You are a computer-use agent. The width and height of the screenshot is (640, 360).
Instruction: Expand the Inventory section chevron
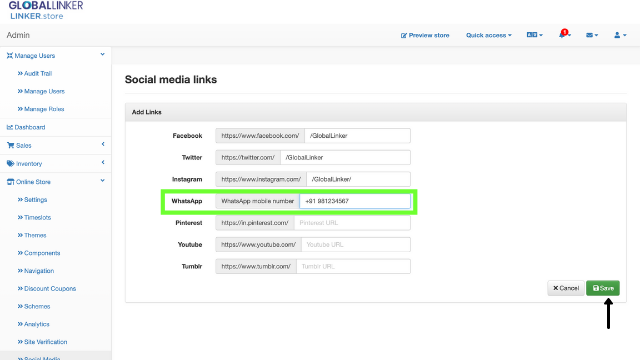point(103,162)
